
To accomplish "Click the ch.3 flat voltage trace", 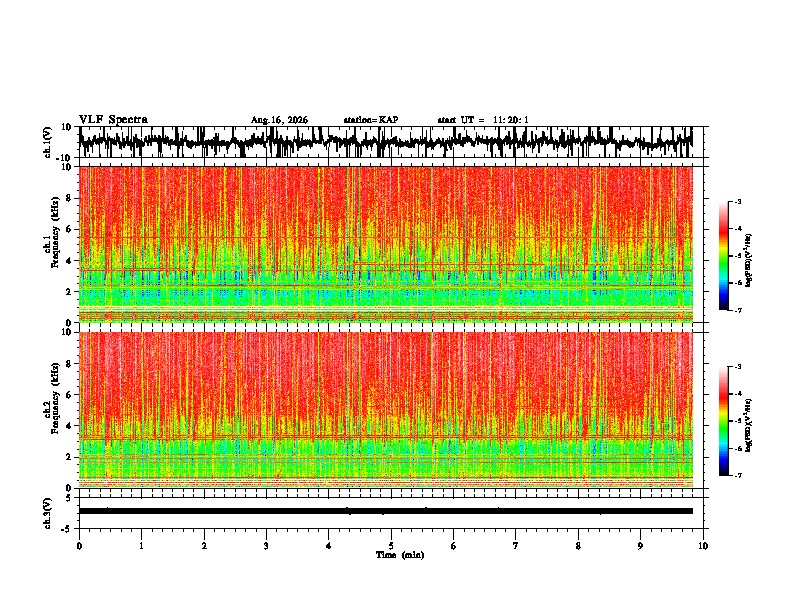I will (x=385, y=511).
